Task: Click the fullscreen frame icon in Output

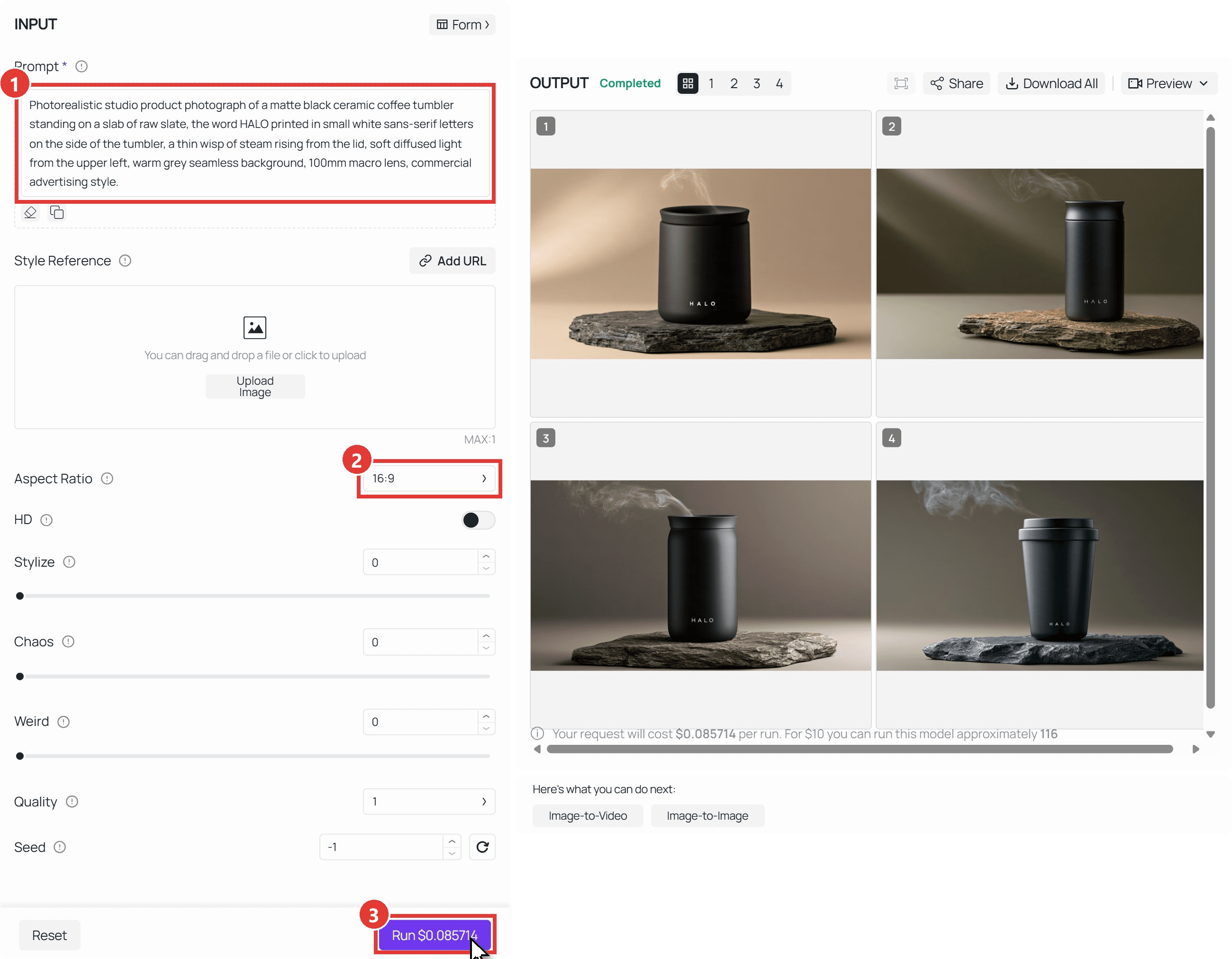Action: [x=901, y=83]
